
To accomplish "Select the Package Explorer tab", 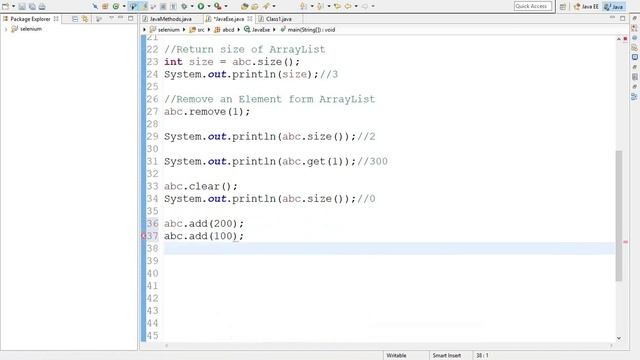I will tap(30, 19).
